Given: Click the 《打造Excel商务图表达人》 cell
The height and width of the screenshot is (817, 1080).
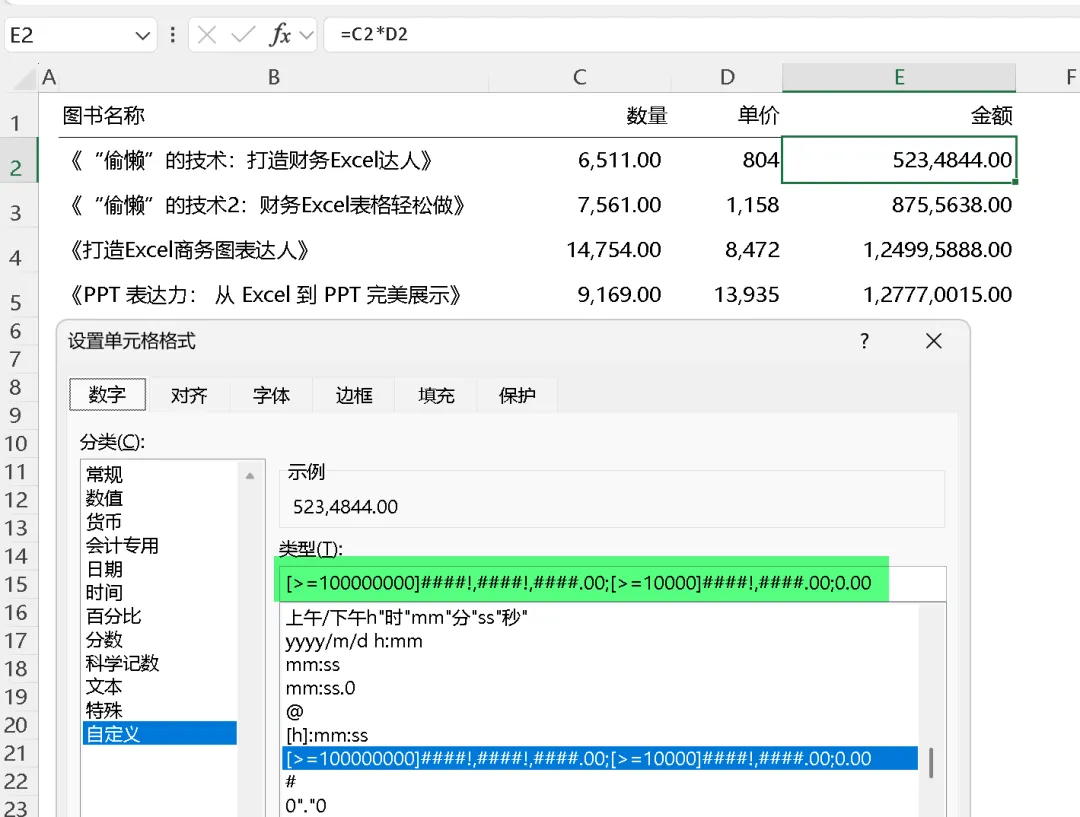Looking at the screenshot, I should (x=274, y=249).
